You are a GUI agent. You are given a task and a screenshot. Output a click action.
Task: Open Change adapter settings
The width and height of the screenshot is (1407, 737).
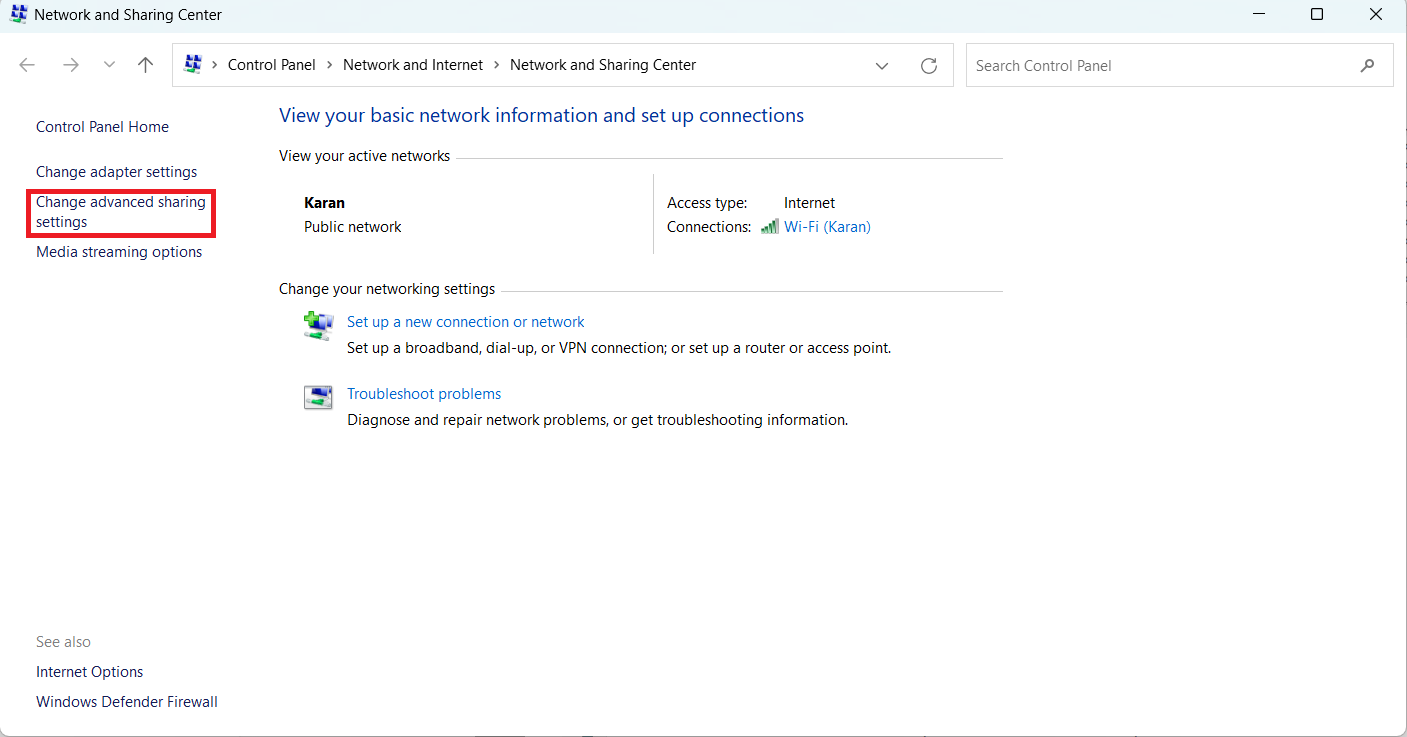click(116, 172)
